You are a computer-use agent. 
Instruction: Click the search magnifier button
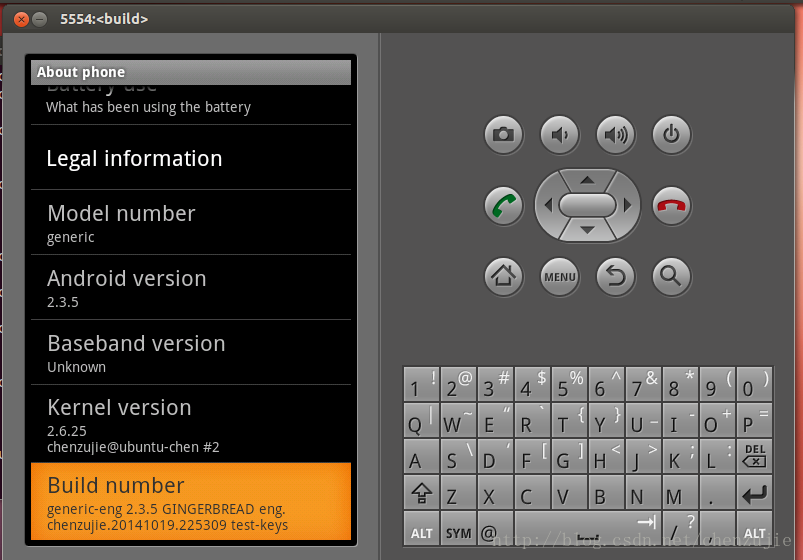pos(671,277)
